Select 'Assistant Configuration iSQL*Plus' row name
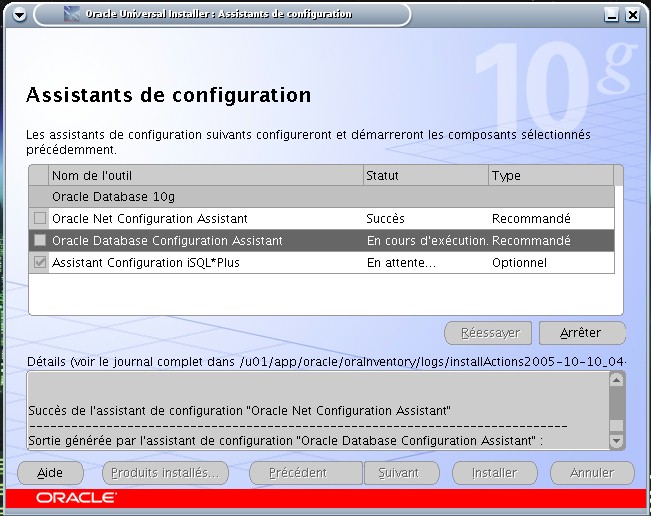The image size is (651, 516). 146,262
